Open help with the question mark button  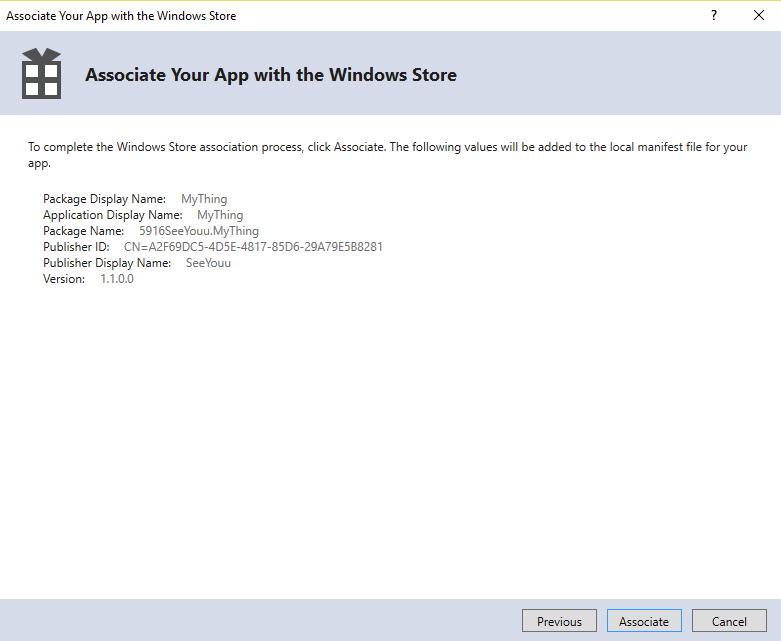[714, 15]
